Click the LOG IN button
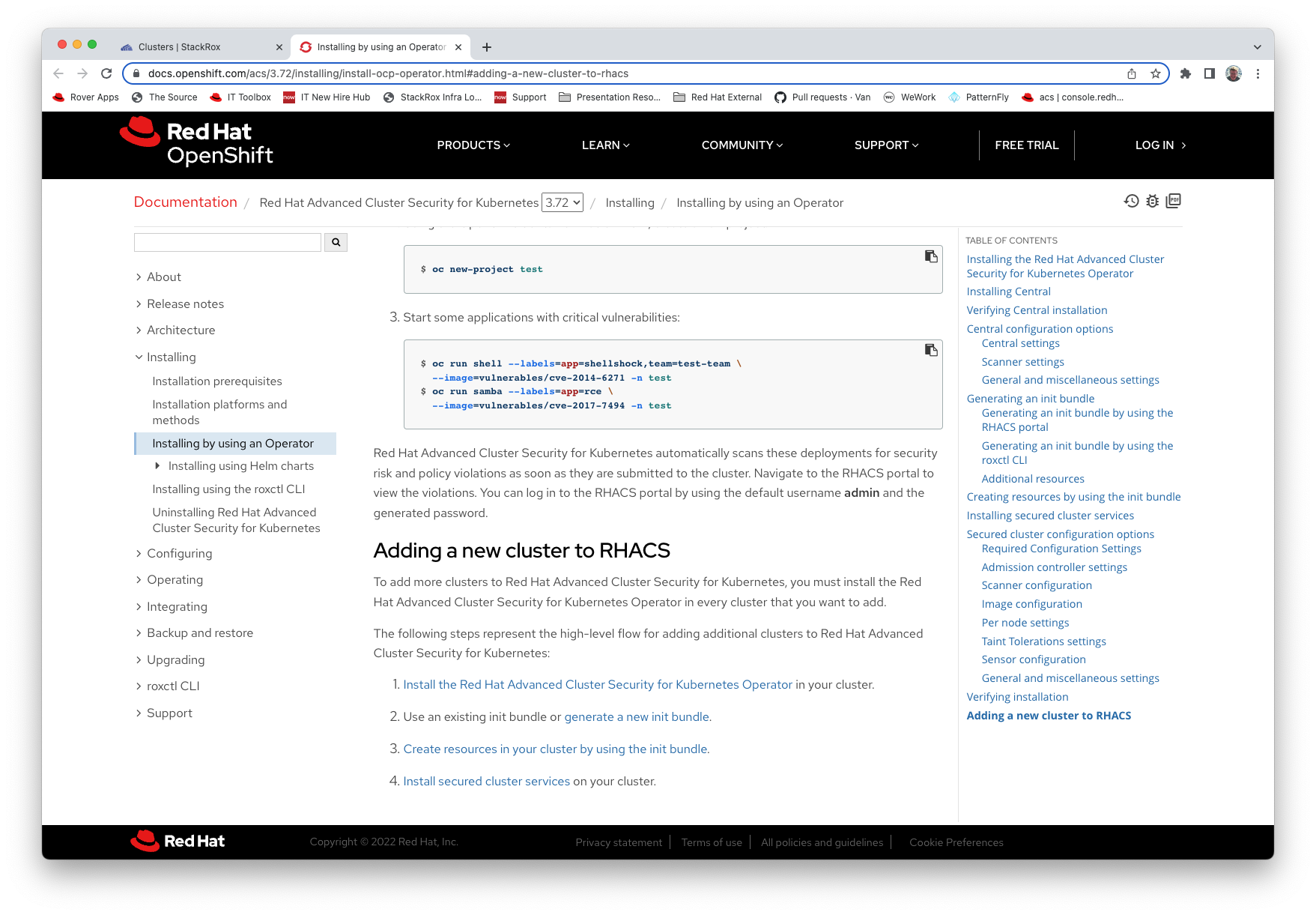Image resolution: width=1316 pixels, height=915 pixels. (x=1160, y=145)
